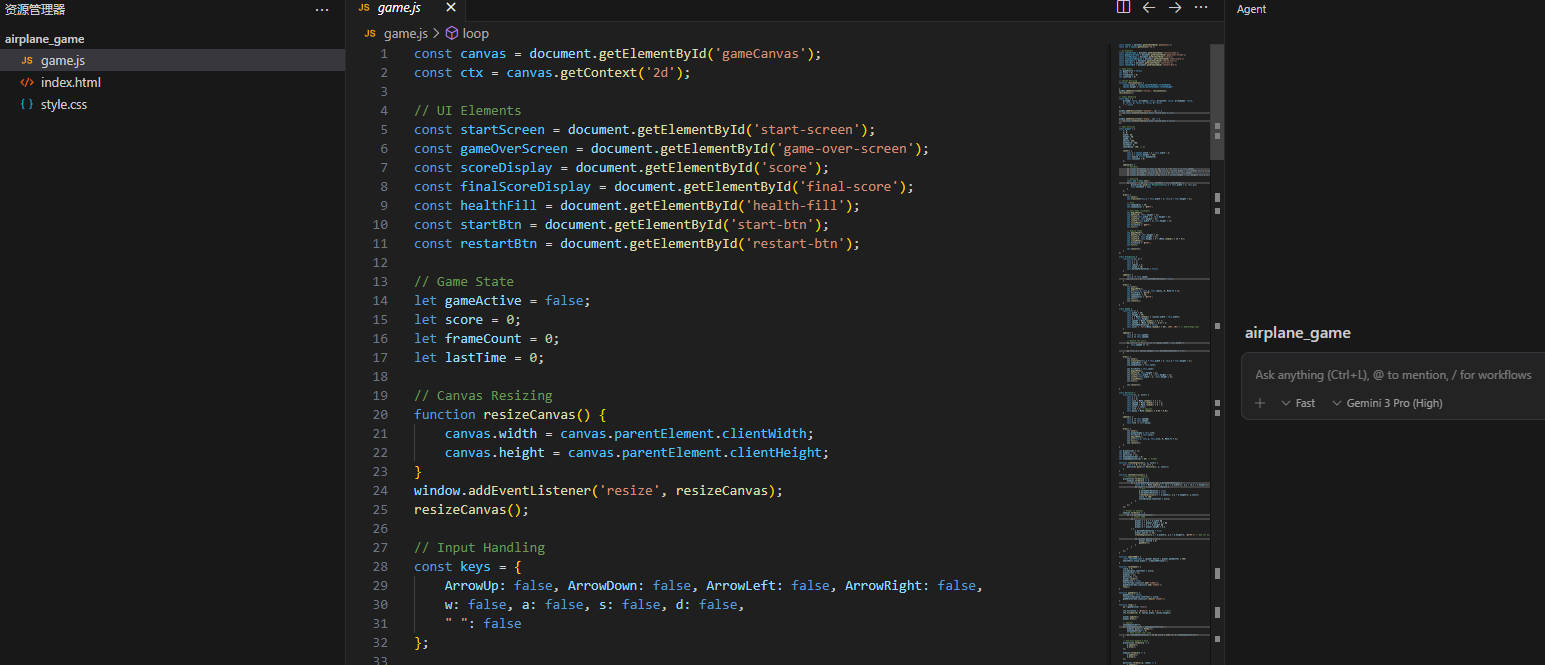Navigate back with the left arrow icon

[x=1149, y=8]
